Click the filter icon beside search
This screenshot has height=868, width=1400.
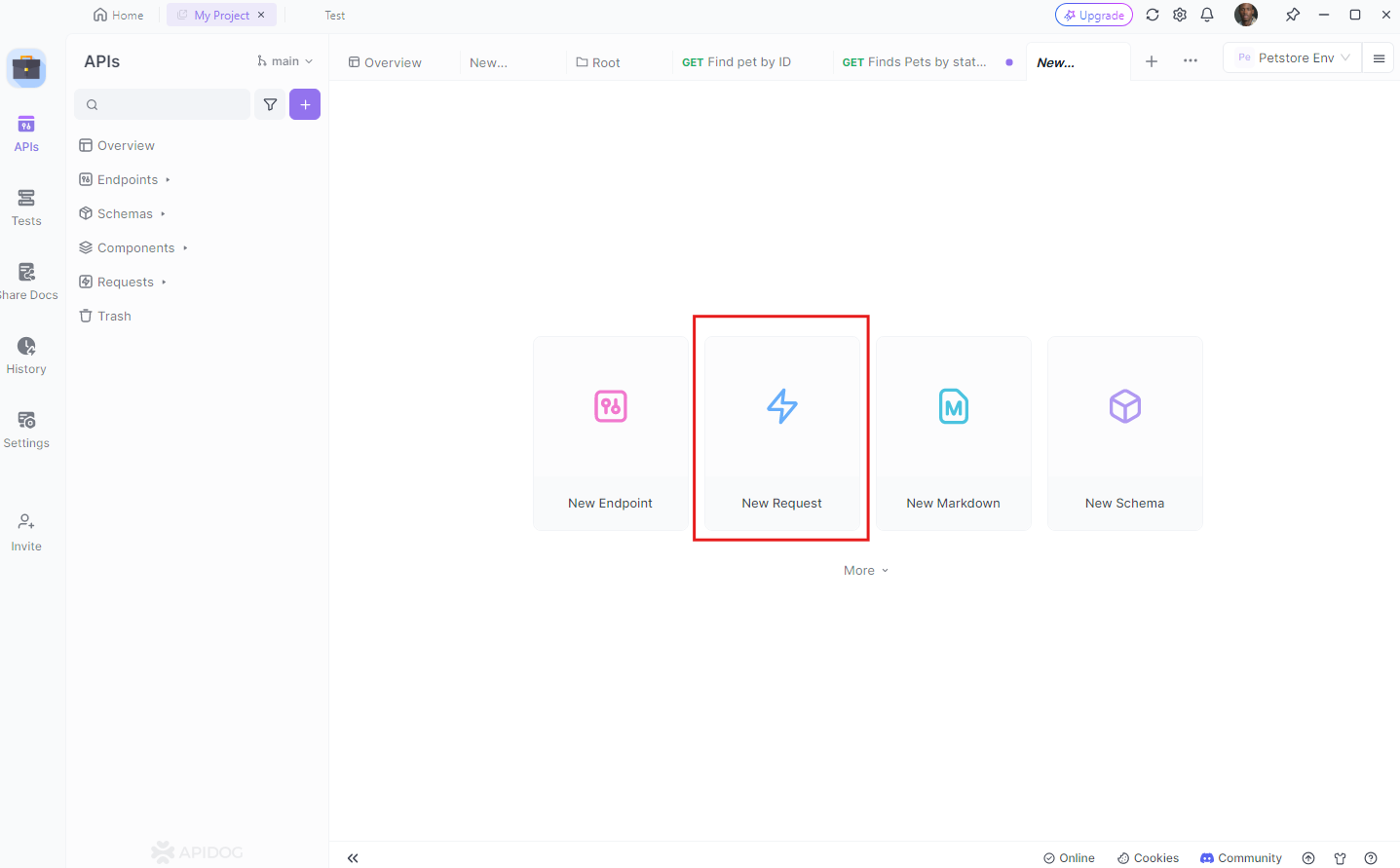270,104
